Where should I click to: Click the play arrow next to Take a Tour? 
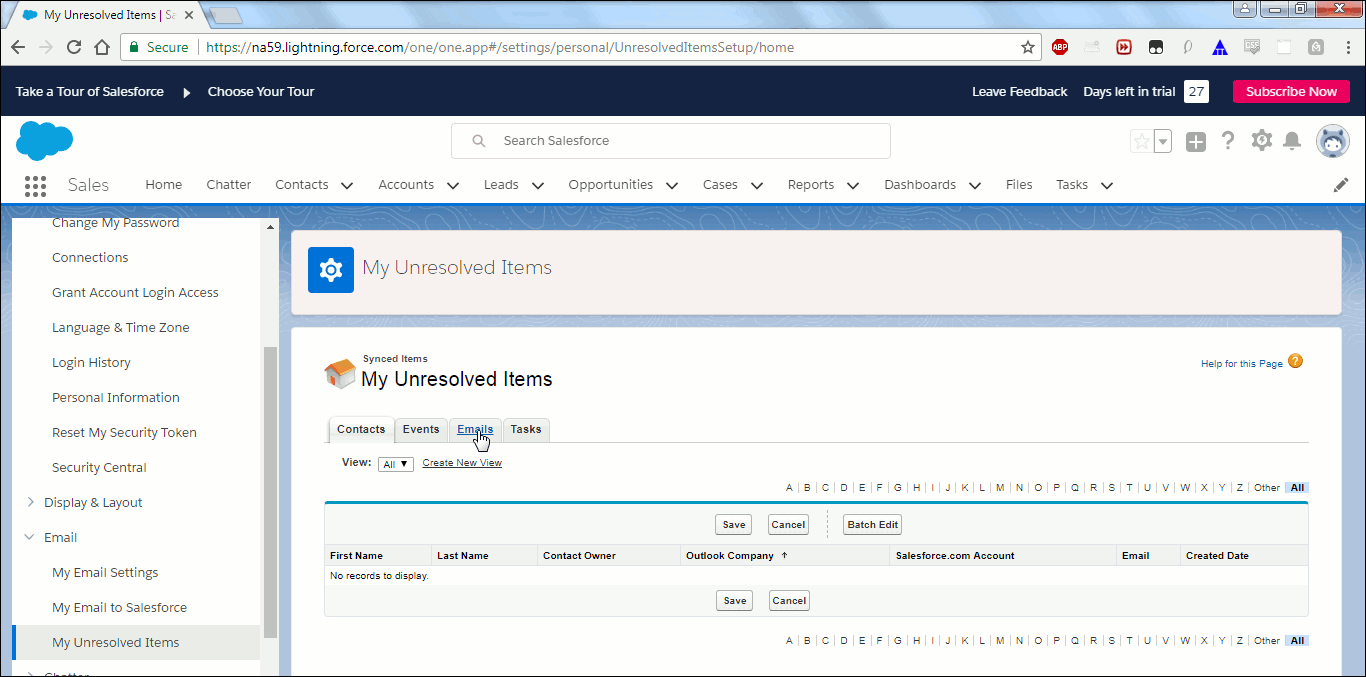click(x=186, y=92)
